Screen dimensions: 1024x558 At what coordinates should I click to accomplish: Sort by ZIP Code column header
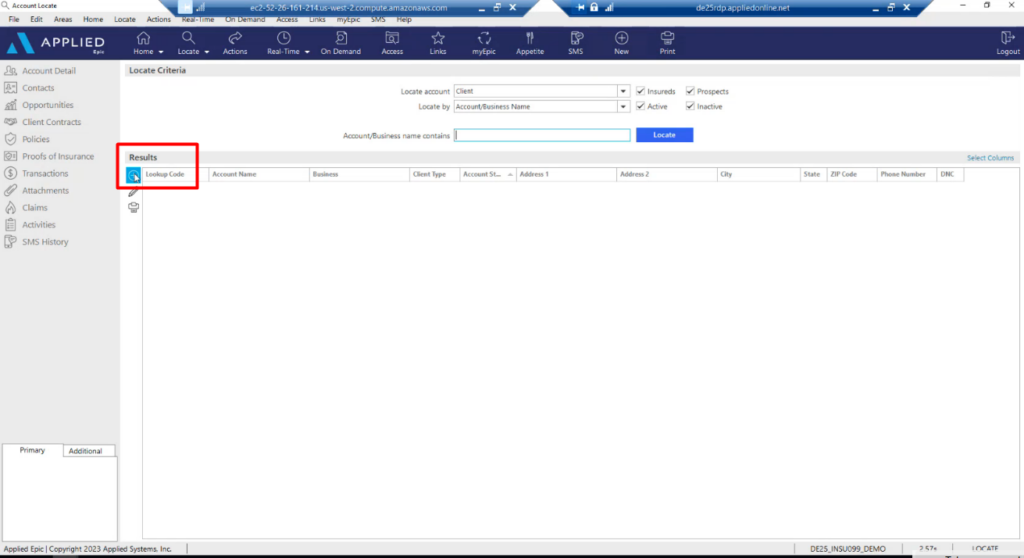click(852, 174)
